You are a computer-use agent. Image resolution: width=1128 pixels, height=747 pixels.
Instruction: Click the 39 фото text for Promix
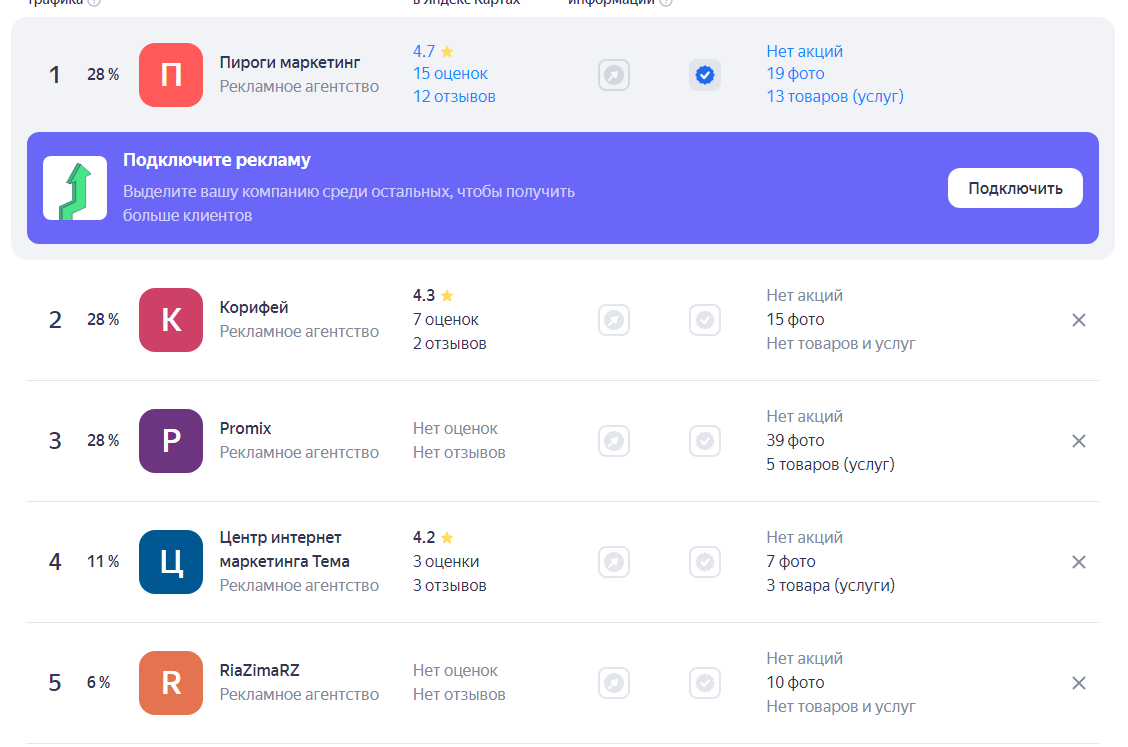tap(795, 440)
